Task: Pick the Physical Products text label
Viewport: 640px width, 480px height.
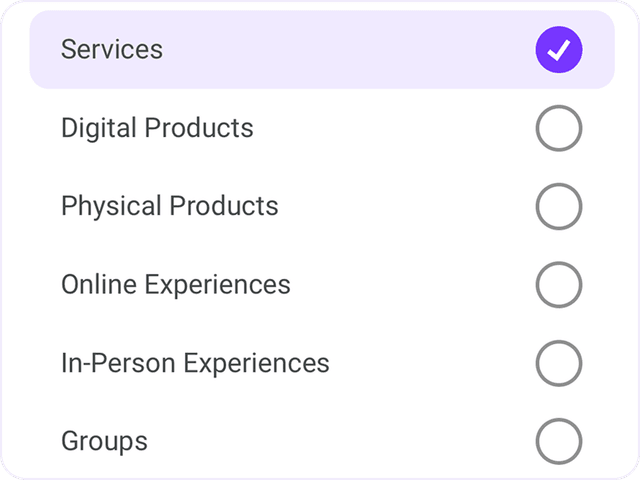Action: tap(169, 206)
